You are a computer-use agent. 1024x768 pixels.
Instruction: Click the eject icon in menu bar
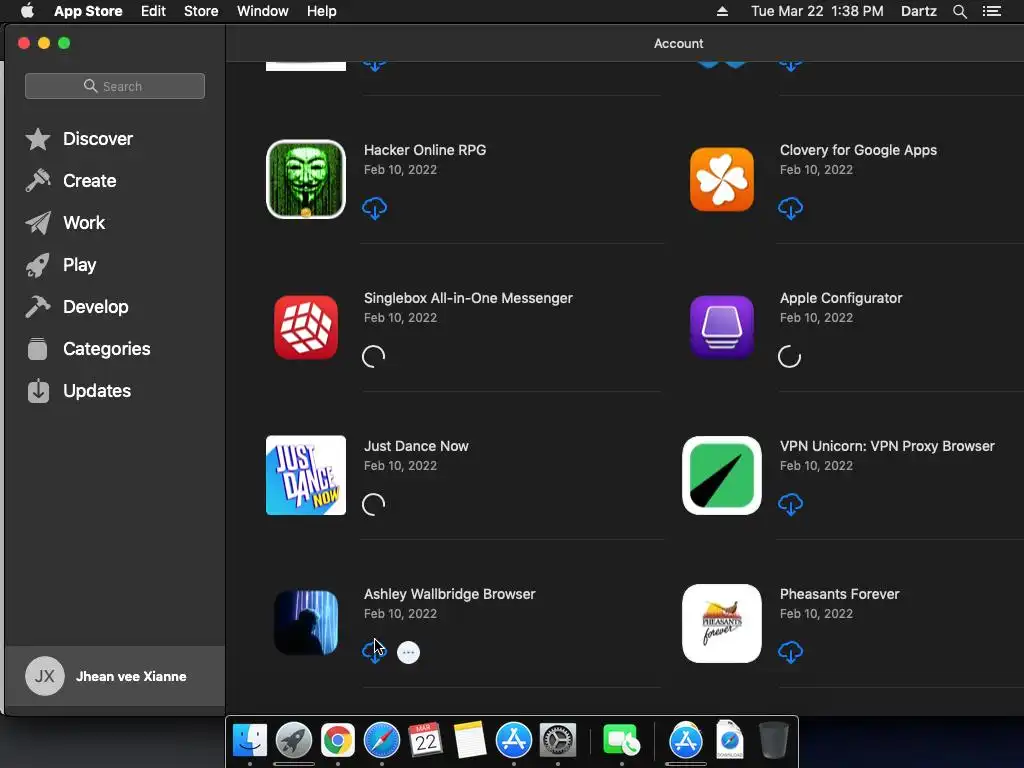point(722,11)
